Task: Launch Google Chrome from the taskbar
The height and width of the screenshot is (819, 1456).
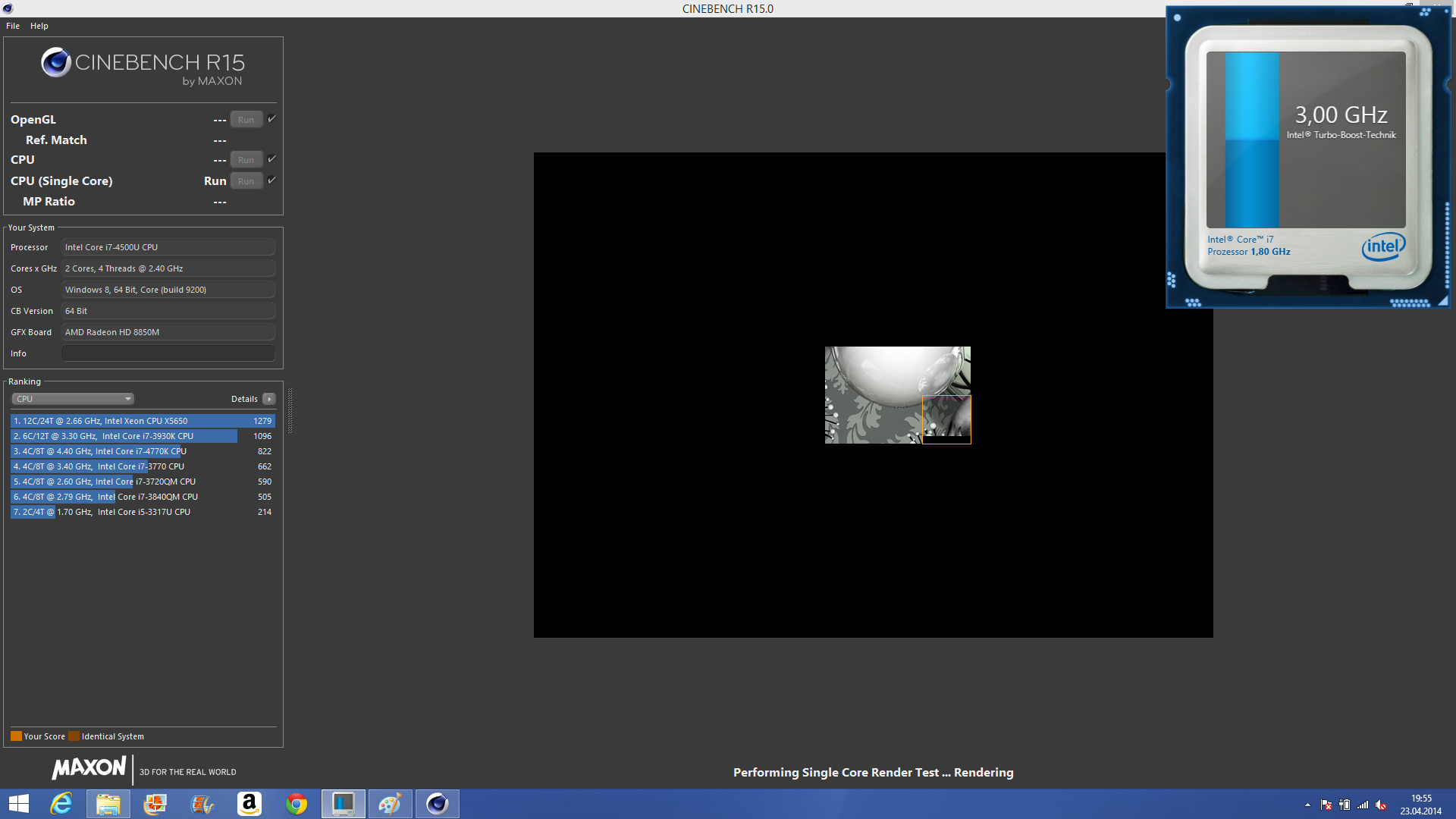Action: point(297,804)
